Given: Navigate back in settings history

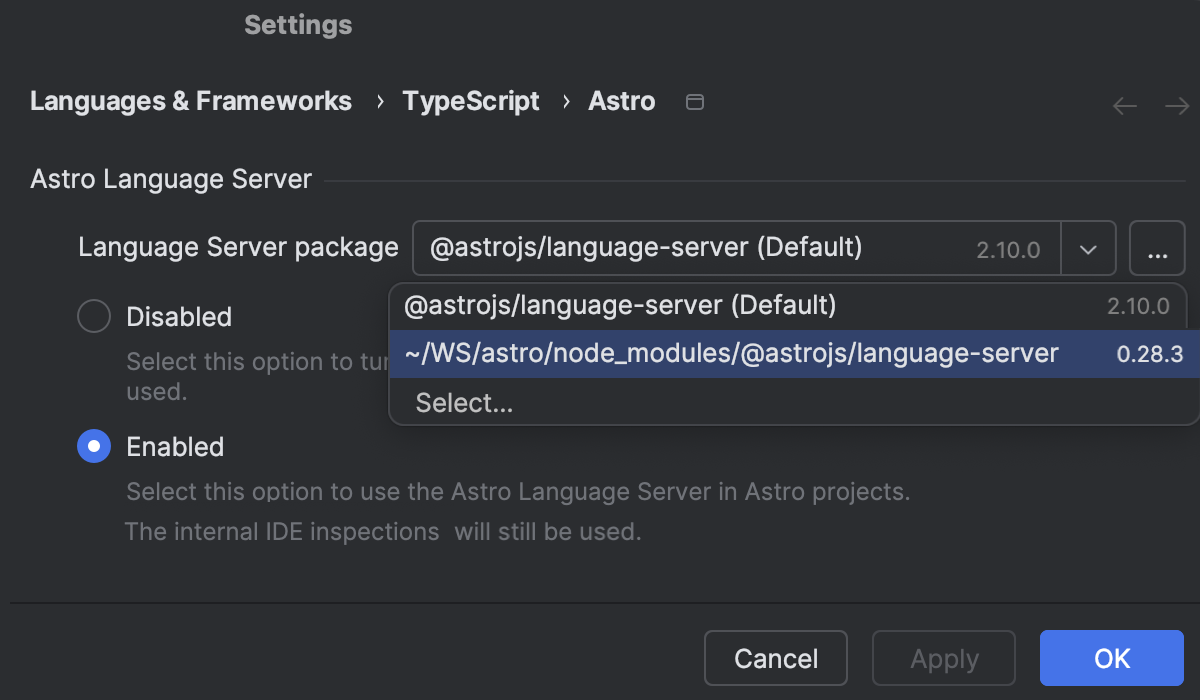Looking at the screenshot, I should click(1124, 105).
